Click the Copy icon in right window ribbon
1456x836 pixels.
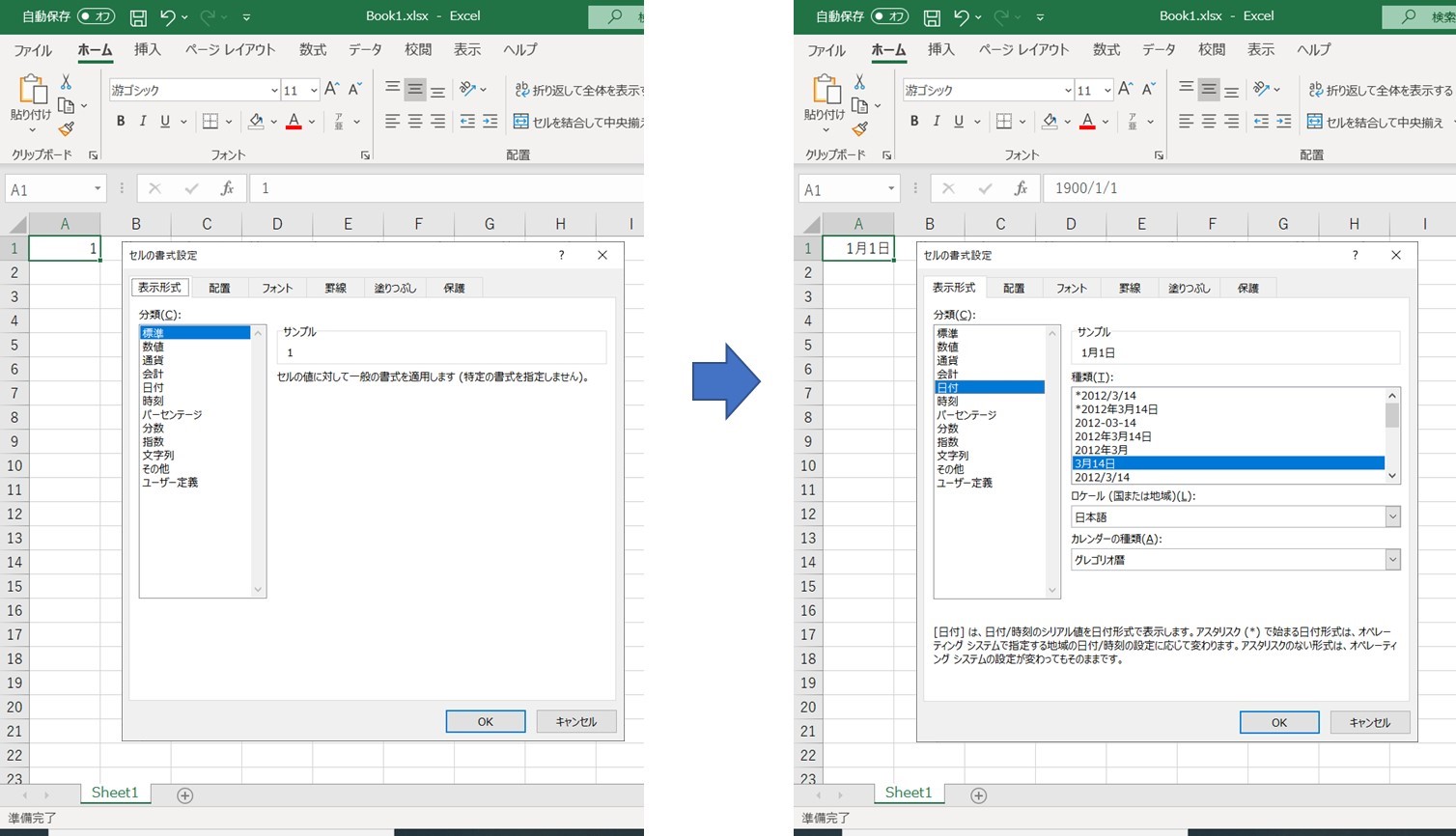(859, 105)
